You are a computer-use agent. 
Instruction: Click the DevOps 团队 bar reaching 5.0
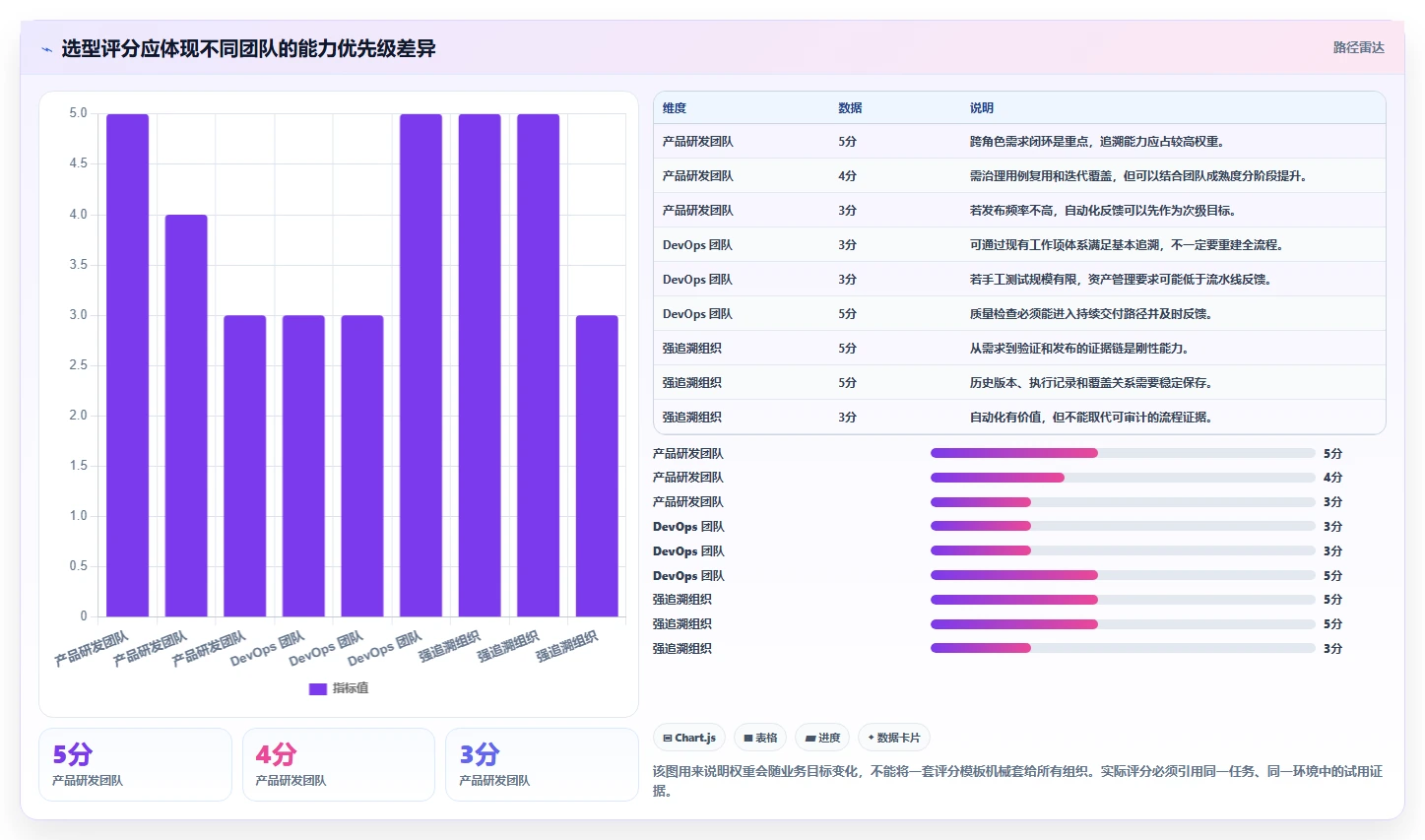[x=421, y=365]
